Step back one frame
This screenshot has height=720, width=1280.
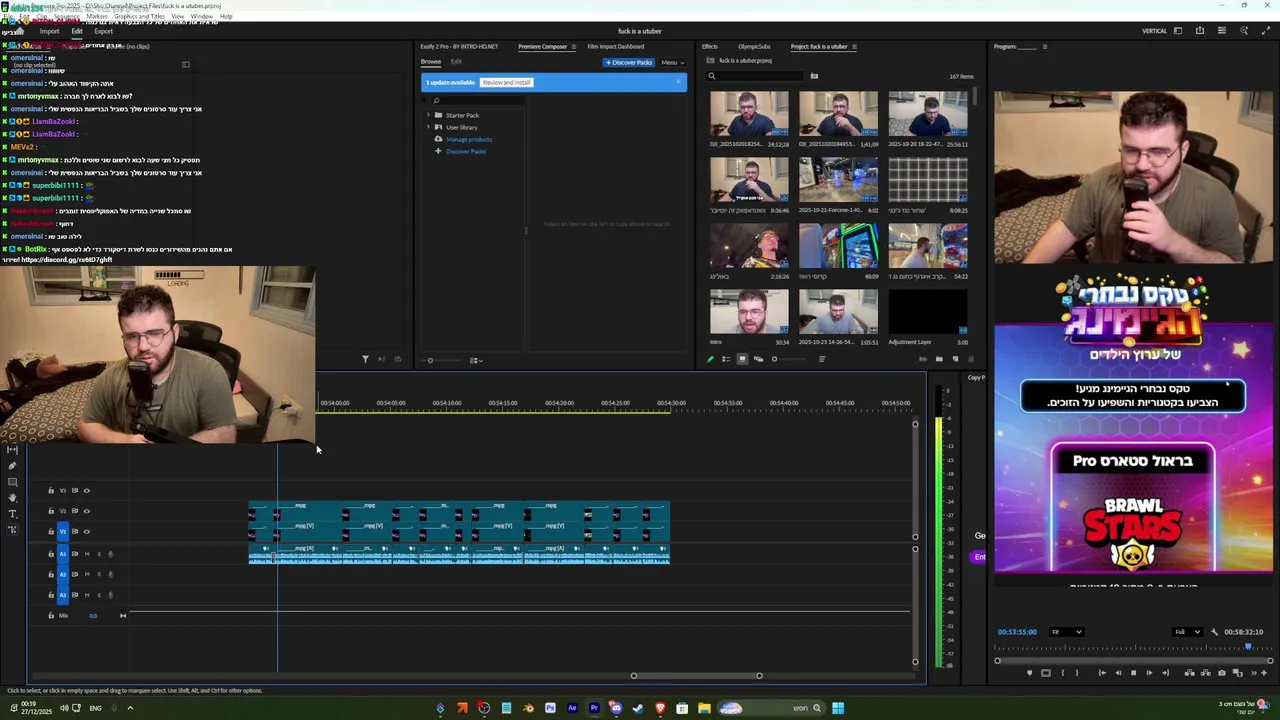[x=1118, y=673]
